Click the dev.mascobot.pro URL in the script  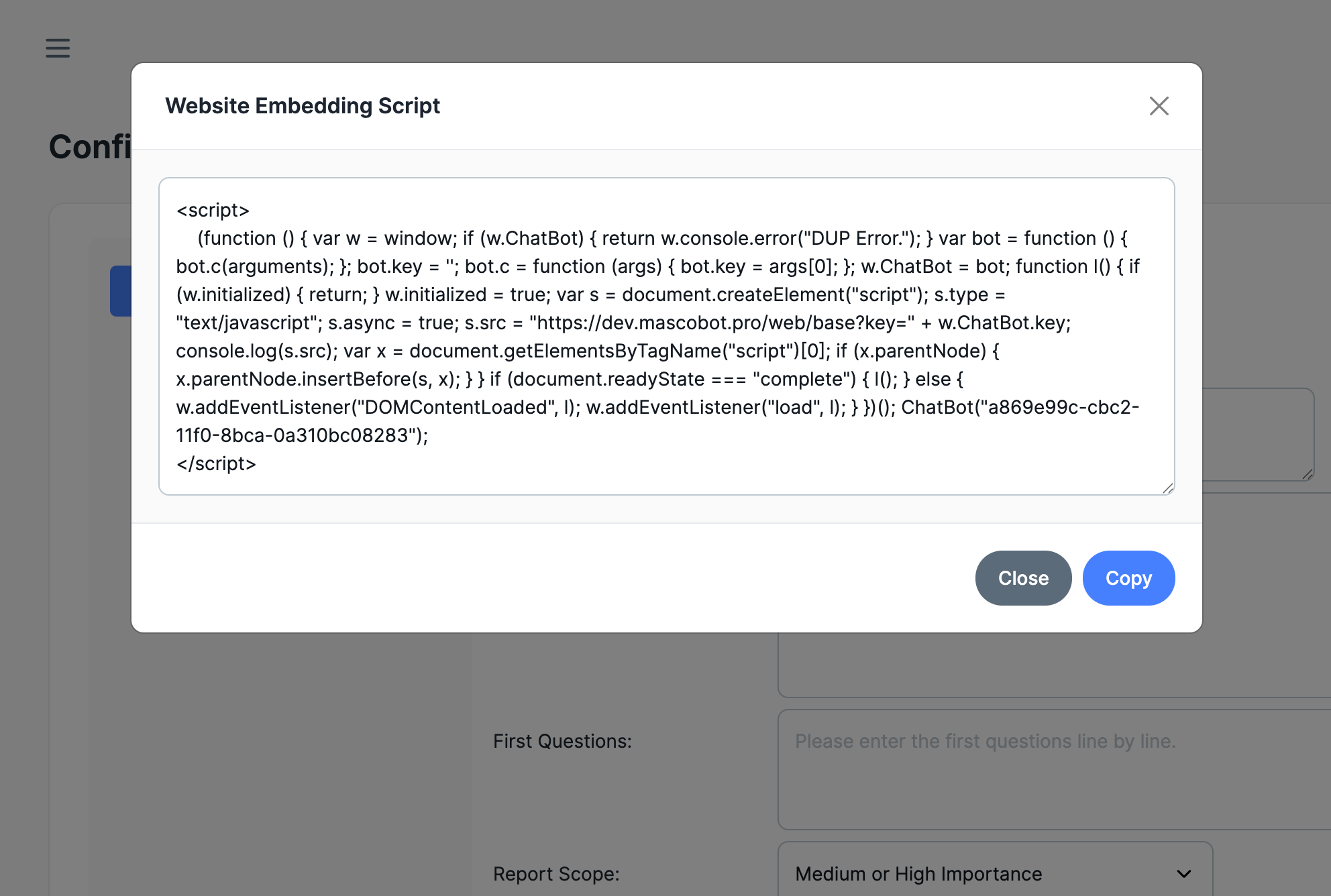[x=721, y=323]
